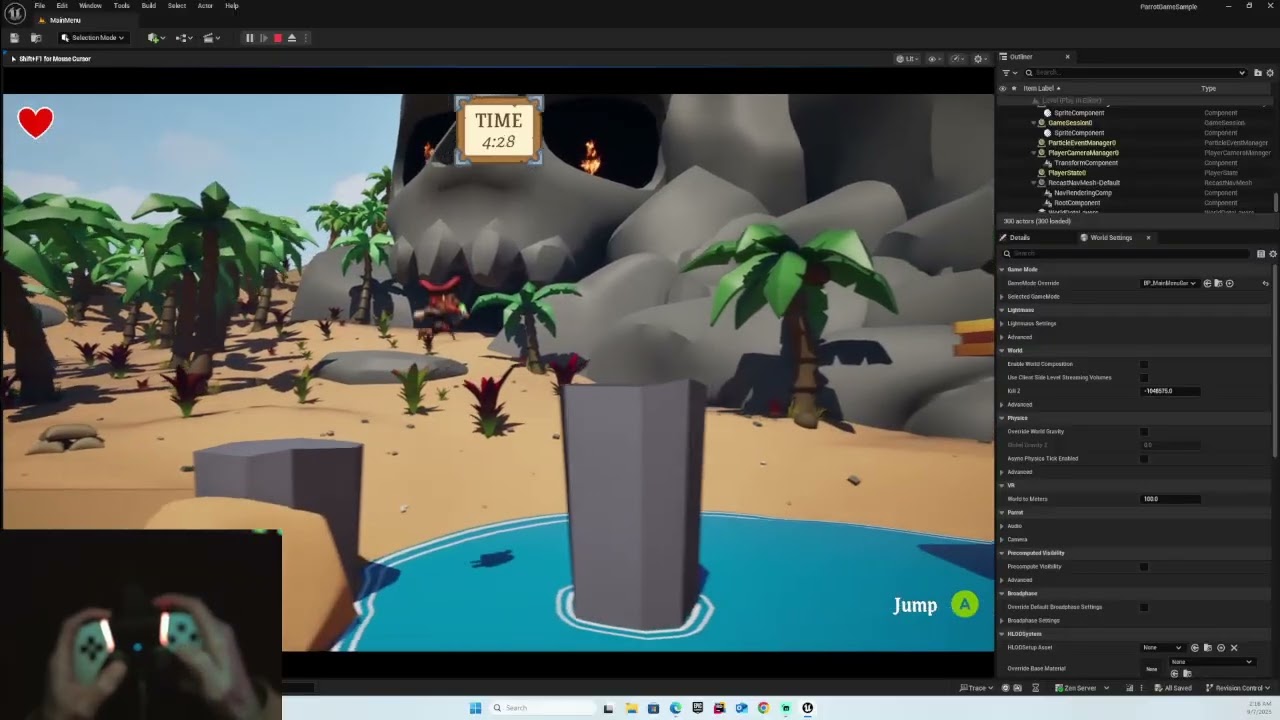Viewport: 1280px width, 720px height.
Task: Expand the Parrot Camera section
Action: tap(1003, 540)
